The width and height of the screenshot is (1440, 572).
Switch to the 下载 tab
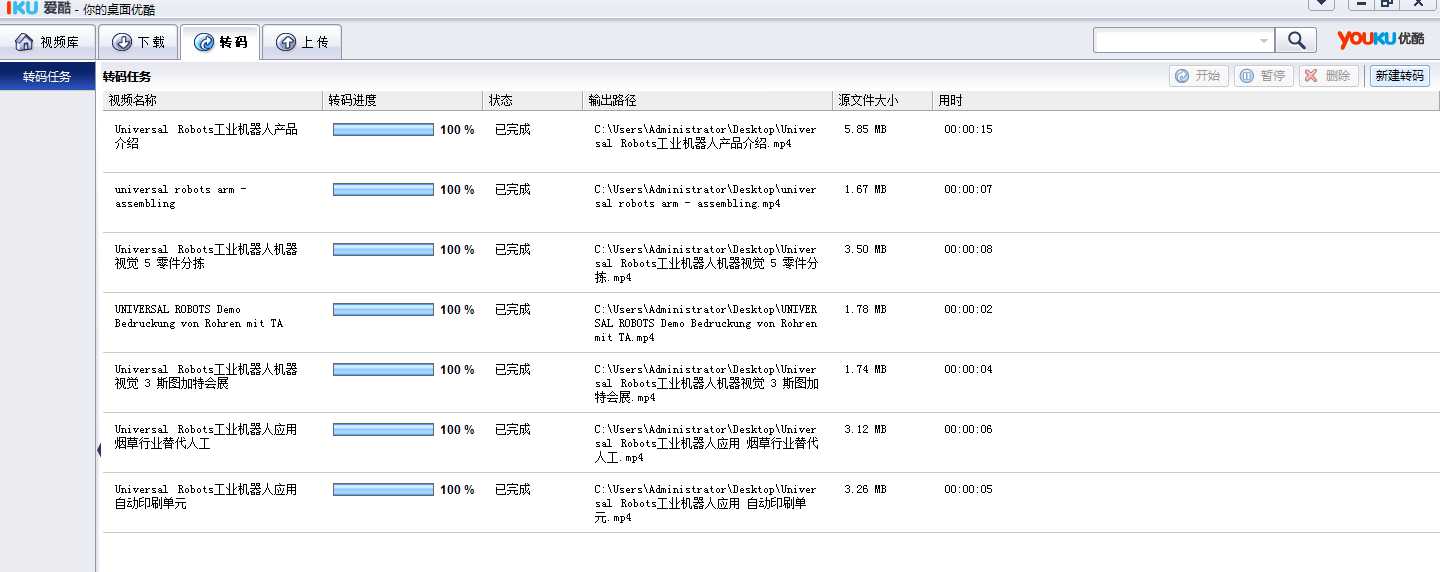139,42
